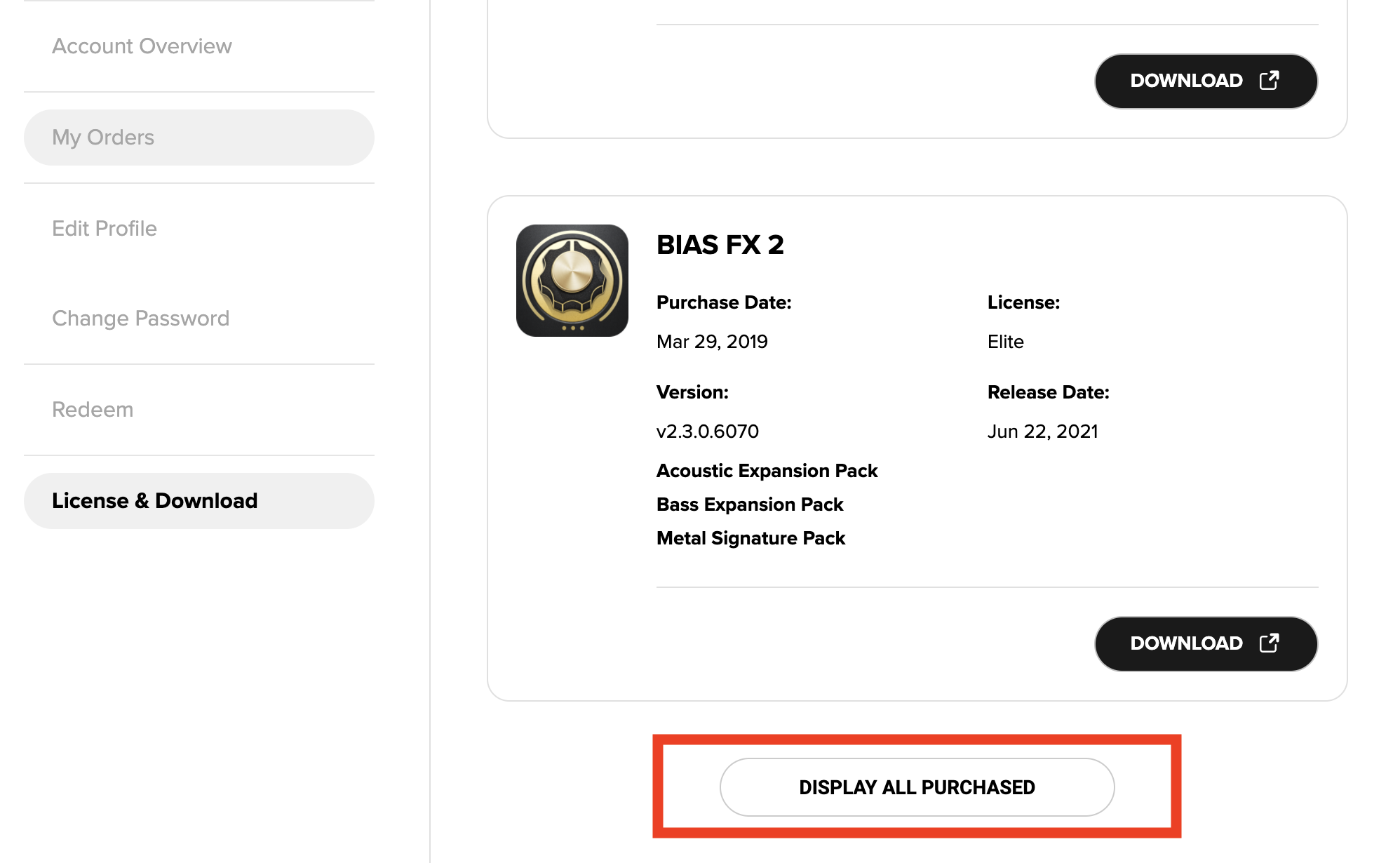Image resolution: width=1400 pixels, height=863 pixels.
Task: Download BIAS FX 2
Action: [1206, 643]
